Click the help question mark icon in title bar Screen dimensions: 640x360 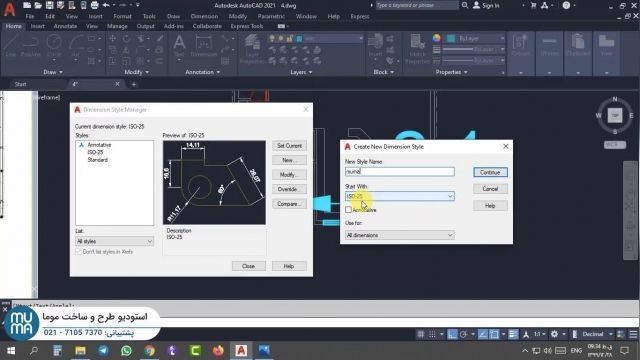click(566, 5)
